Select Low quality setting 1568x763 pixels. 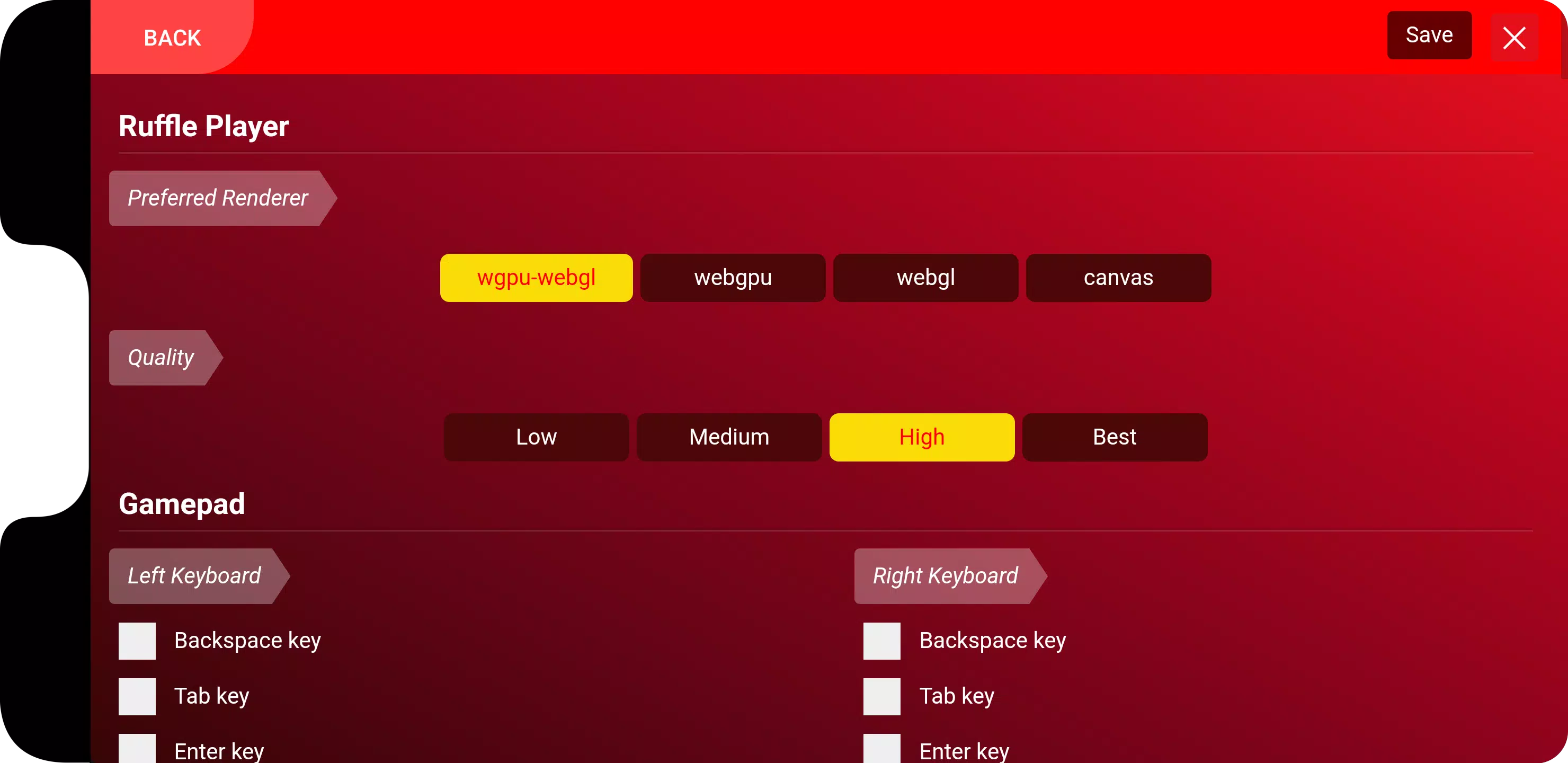(x=536, y=437)
